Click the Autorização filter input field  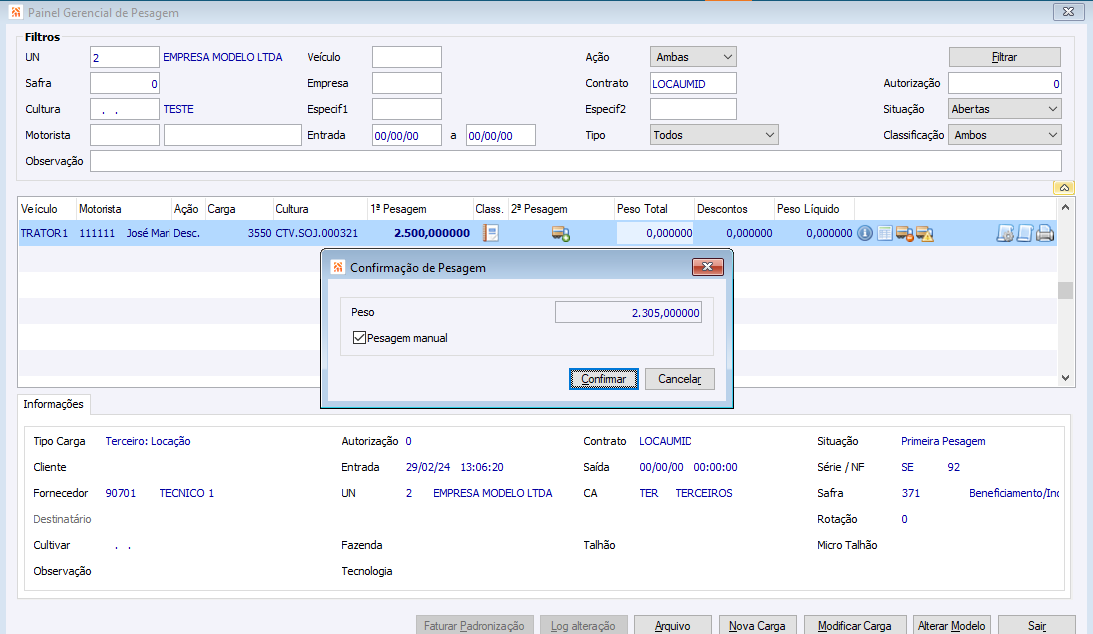1004,84
